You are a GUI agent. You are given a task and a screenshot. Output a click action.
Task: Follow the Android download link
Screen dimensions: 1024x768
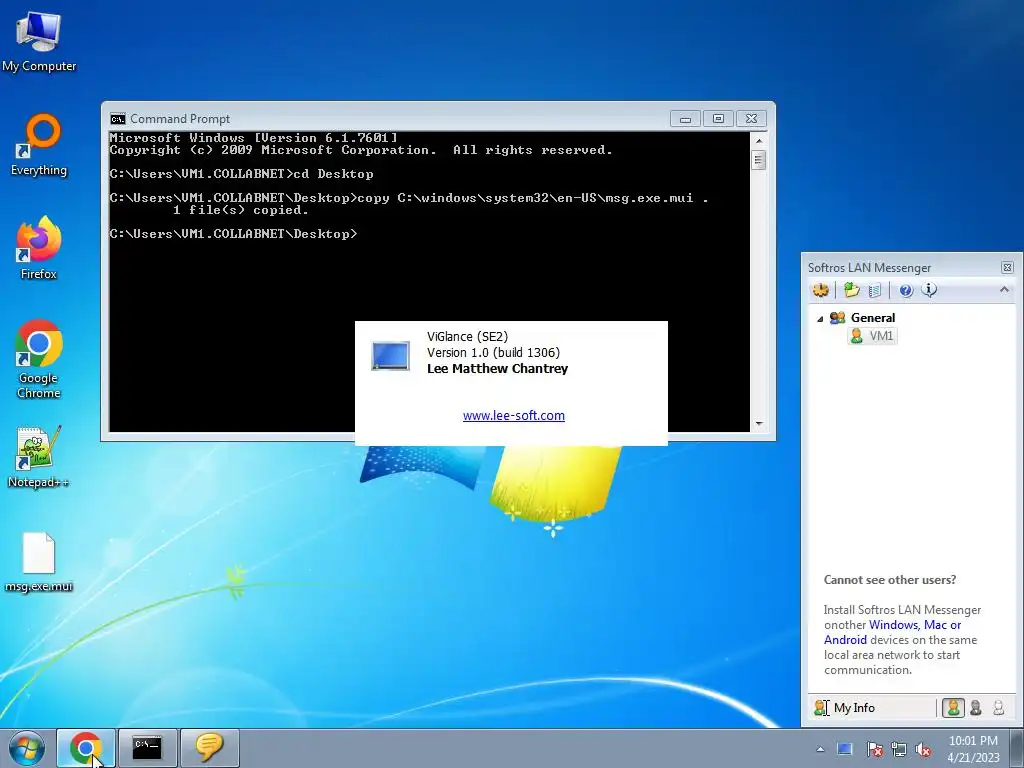[845, 640]
